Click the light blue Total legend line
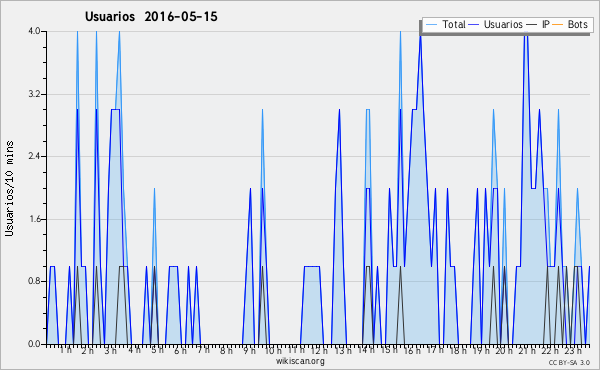 tap(431, 25)
